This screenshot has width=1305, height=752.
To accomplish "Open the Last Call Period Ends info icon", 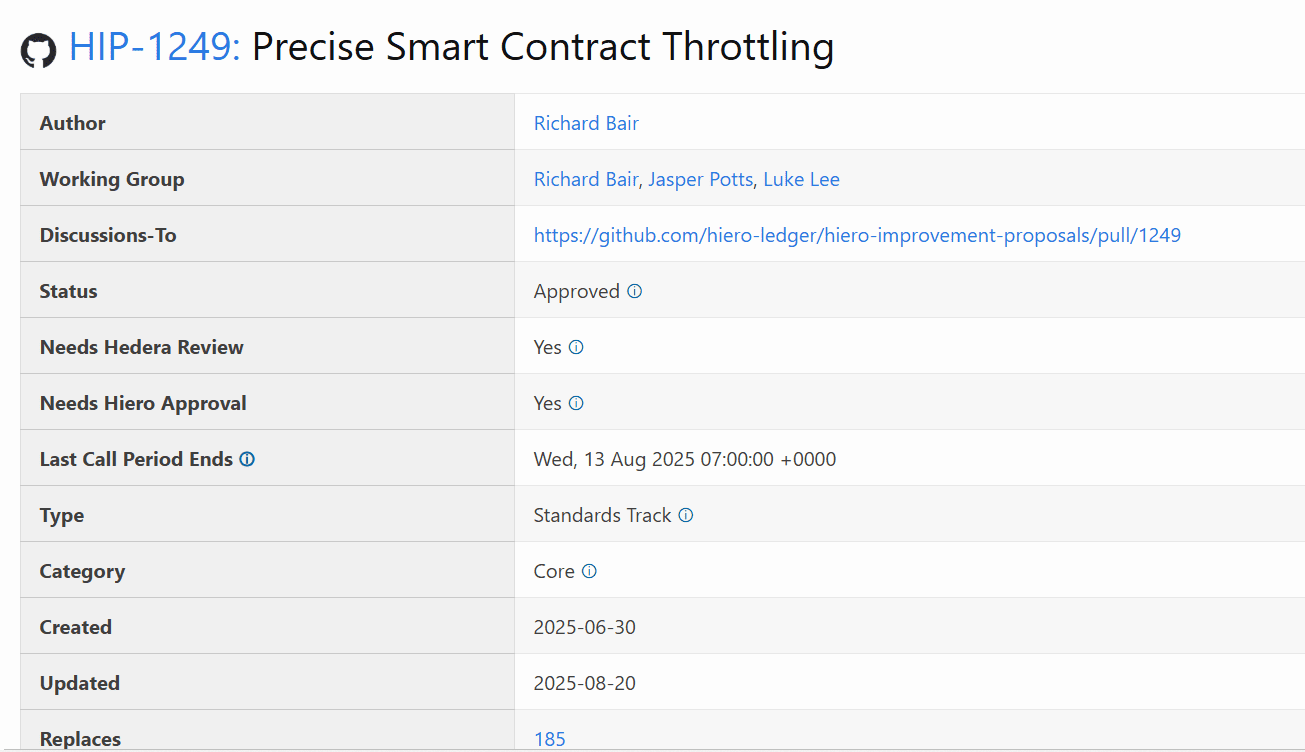I will pos(246,458).
